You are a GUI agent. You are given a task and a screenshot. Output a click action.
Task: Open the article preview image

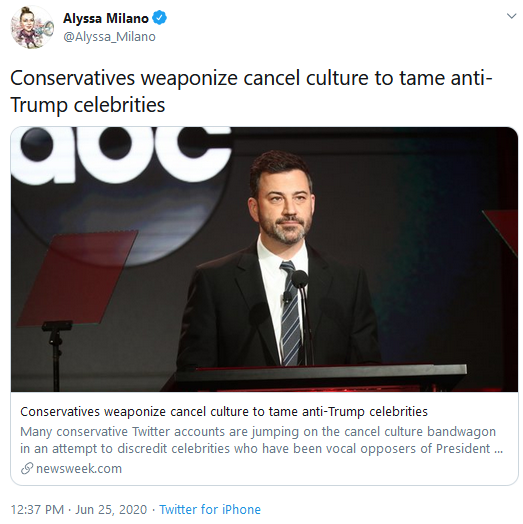pos(264,259)
